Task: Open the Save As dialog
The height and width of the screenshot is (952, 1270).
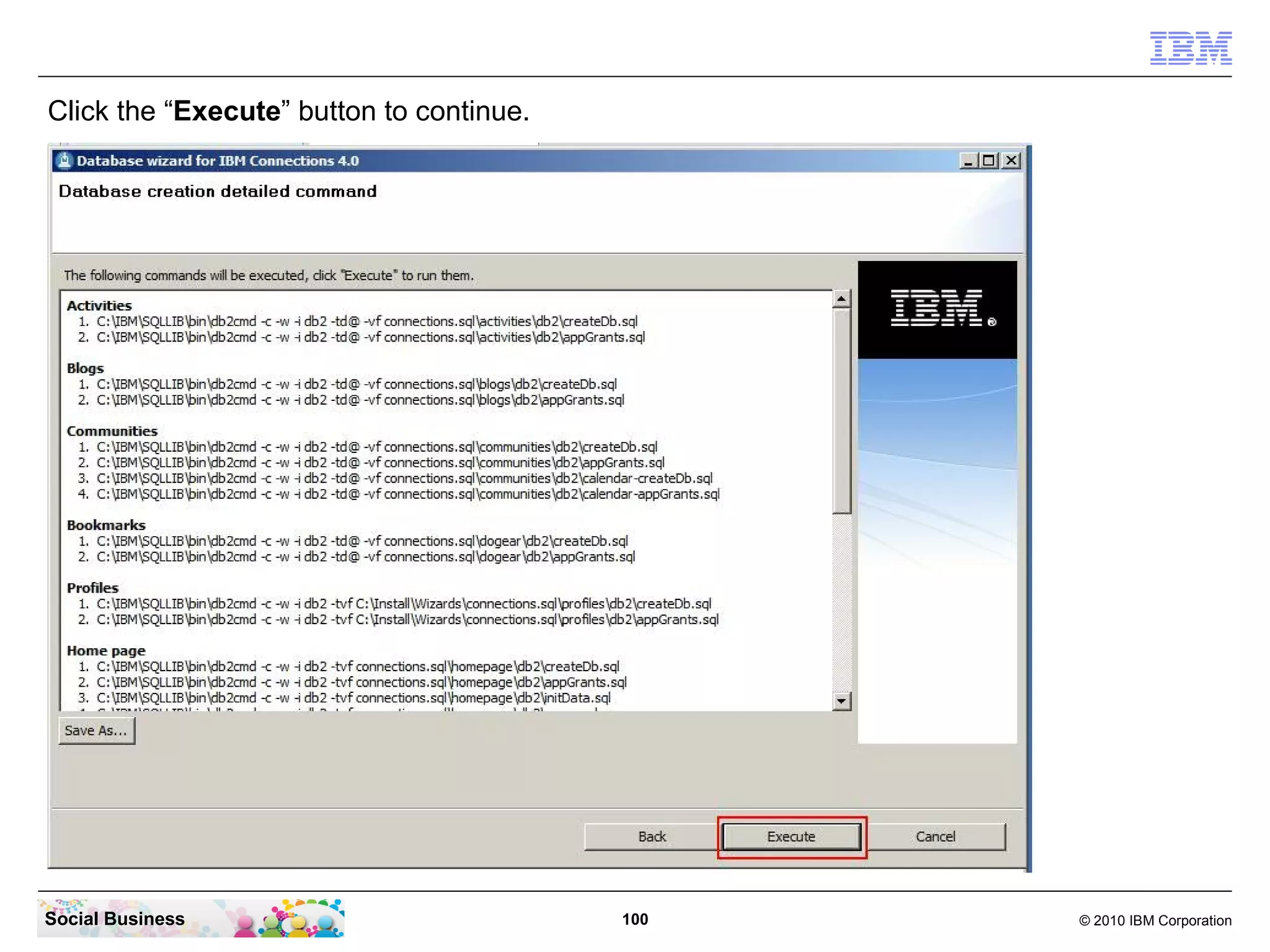Action: click(96, 731)
